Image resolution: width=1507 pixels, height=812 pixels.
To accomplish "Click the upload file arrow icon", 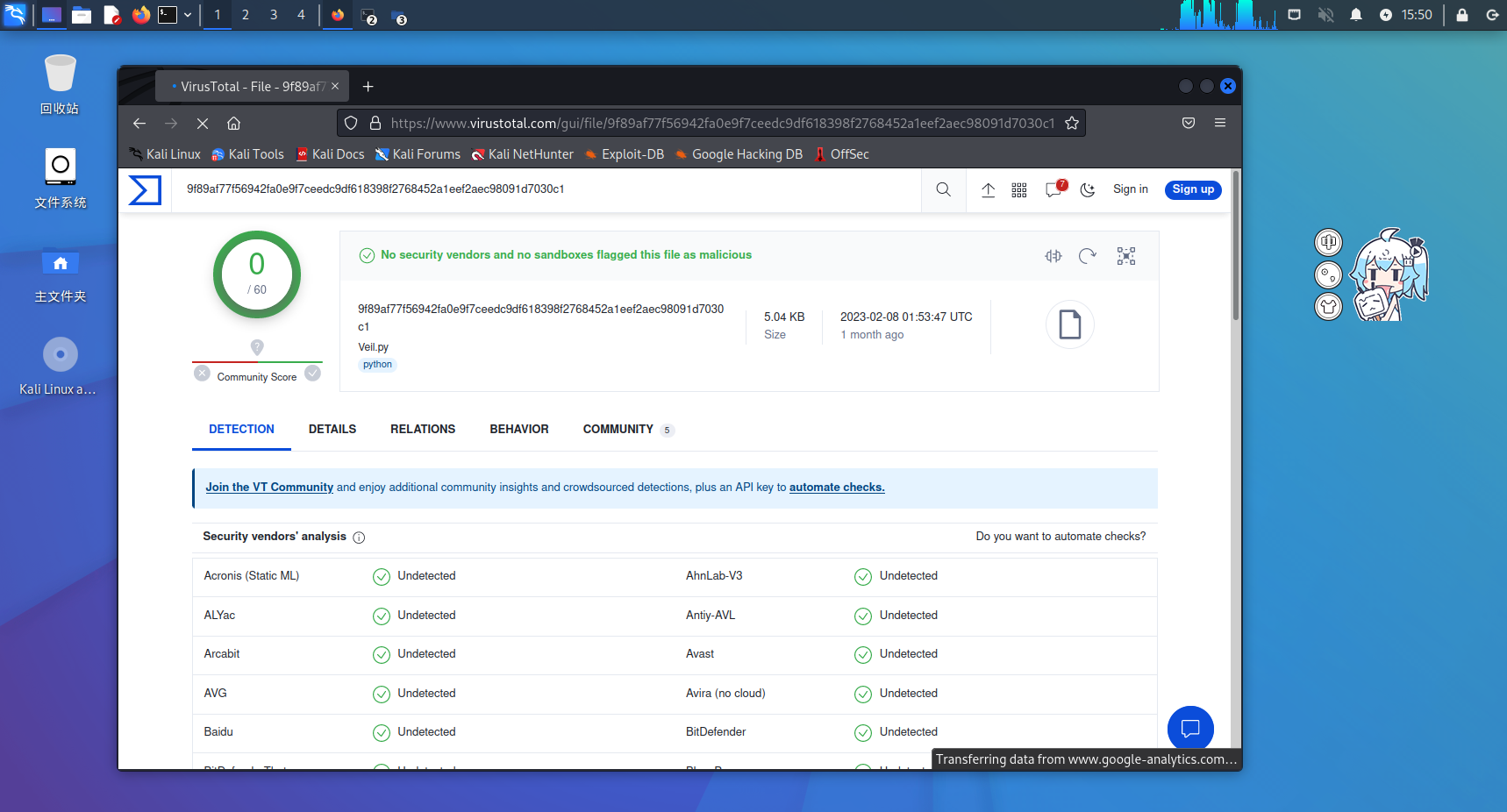I will [988, 189].
